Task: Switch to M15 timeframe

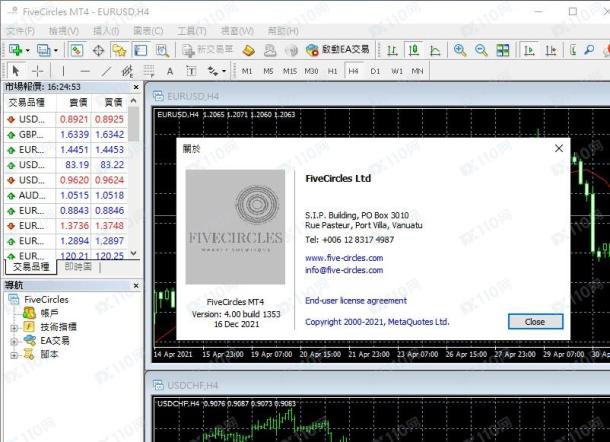Action: click(290, 71)
